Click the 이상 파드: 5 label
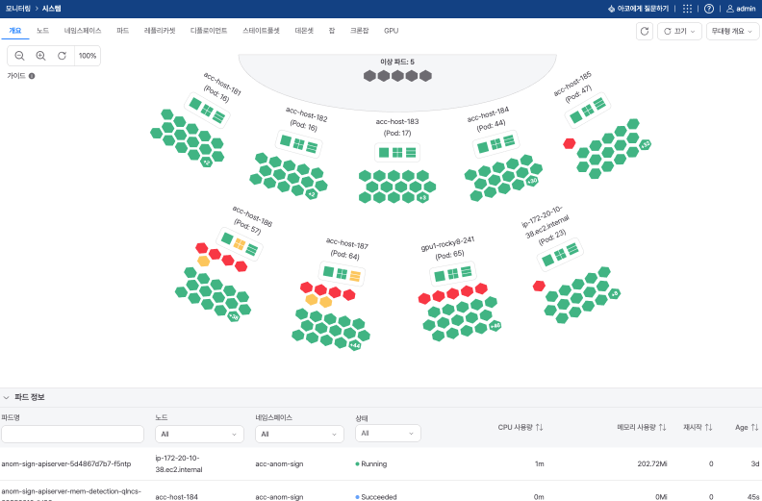762x501 pixels. point(397,62)
